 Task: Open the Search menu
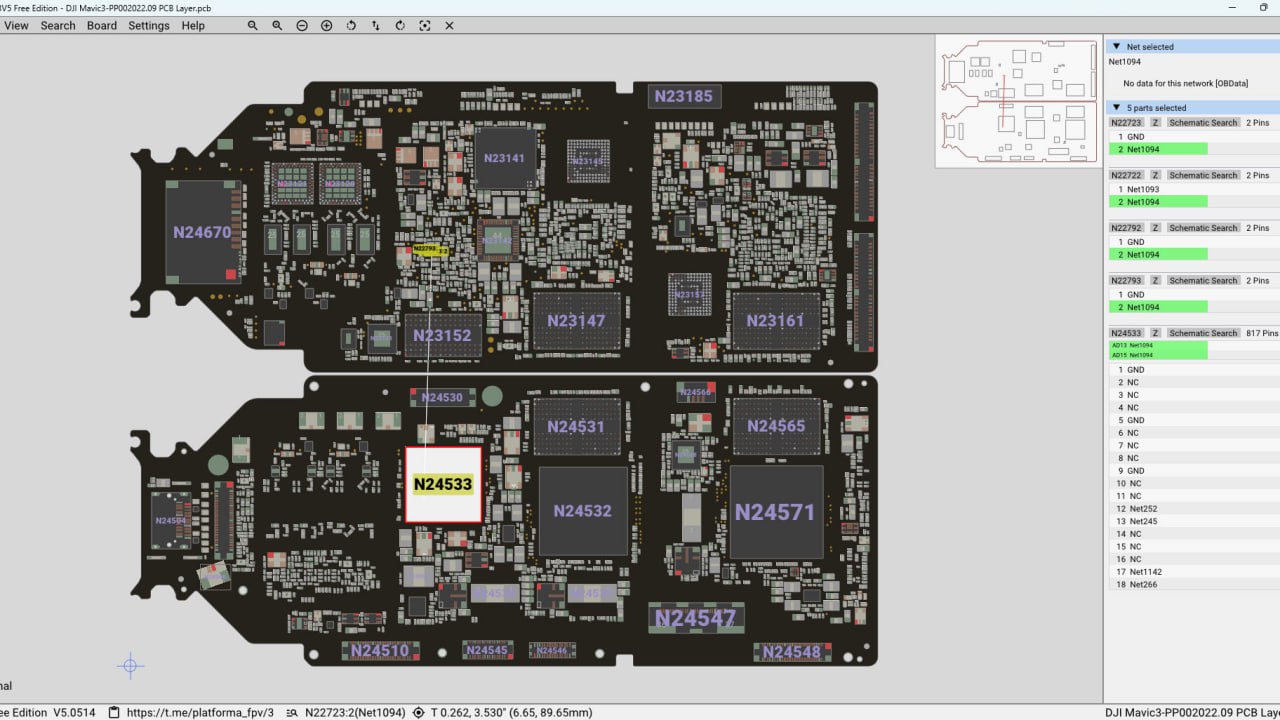tap(58, 25)
